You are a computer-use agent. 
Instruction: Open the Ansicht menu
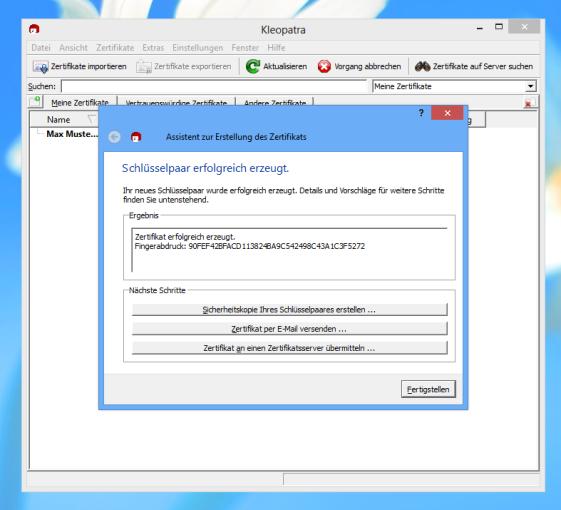point(73,48)
